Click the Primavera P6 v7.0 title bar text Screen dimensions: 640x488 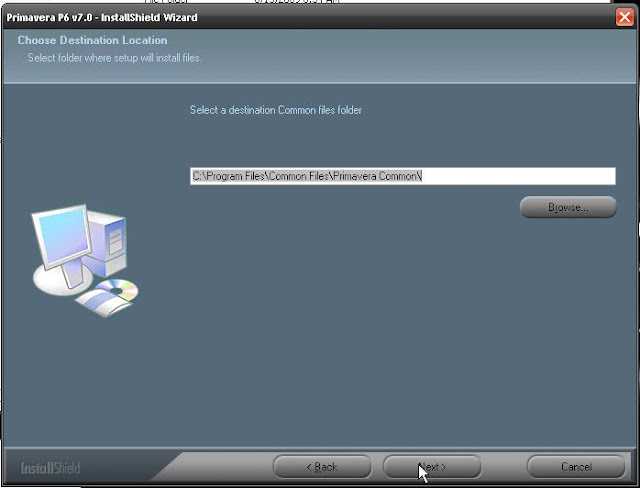102,18
